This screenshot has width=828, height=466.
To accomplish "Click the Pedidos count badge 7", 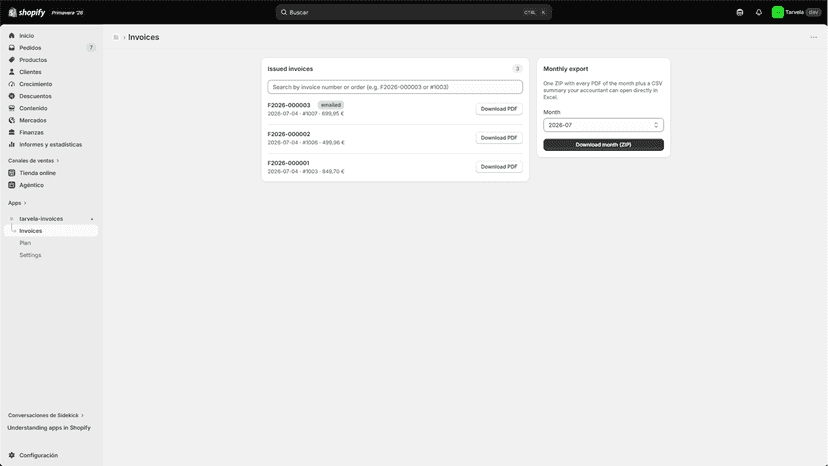I will (x=91, y=48).
